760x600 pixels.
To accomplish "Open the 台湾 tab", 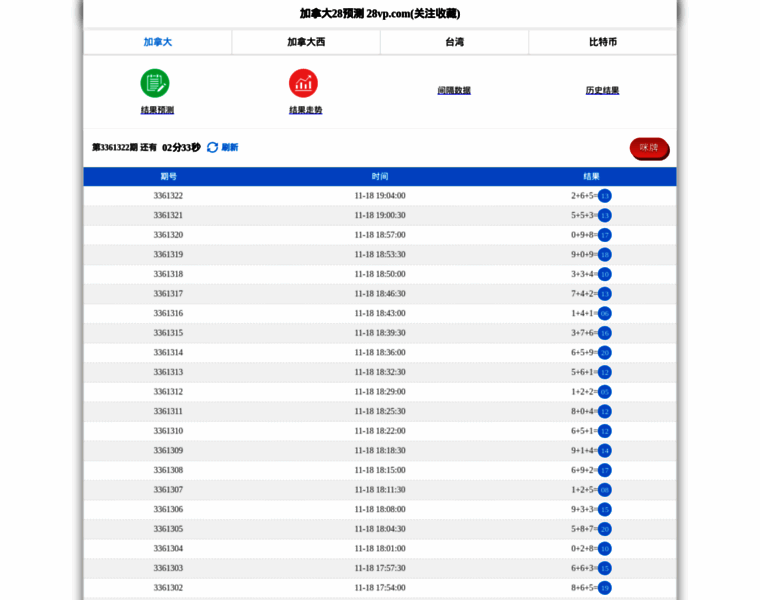I will tap(454, 42).
